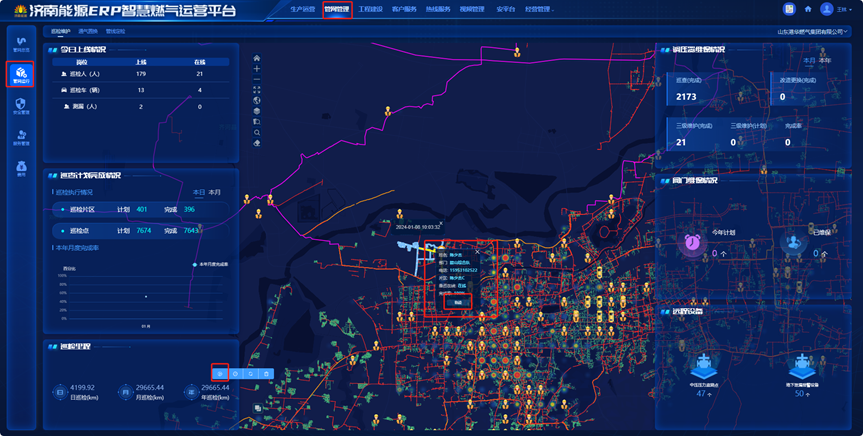
Task: Select 本日 in the patrol plan panel
Action: point(199,192)
